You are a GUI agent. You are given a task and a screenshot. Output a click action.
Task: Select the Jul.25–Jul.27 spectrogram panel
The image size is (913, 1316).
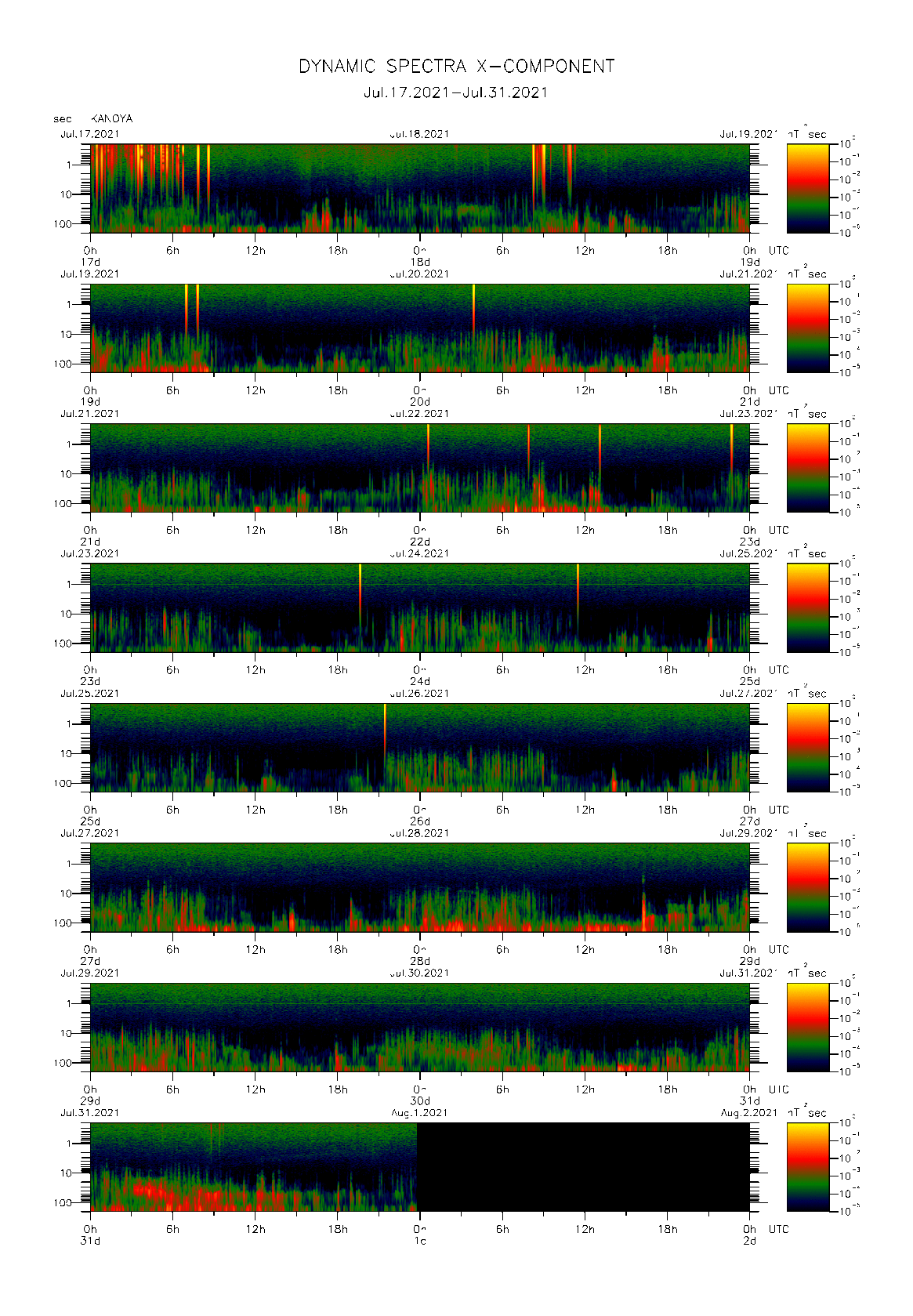coord(420,748)
